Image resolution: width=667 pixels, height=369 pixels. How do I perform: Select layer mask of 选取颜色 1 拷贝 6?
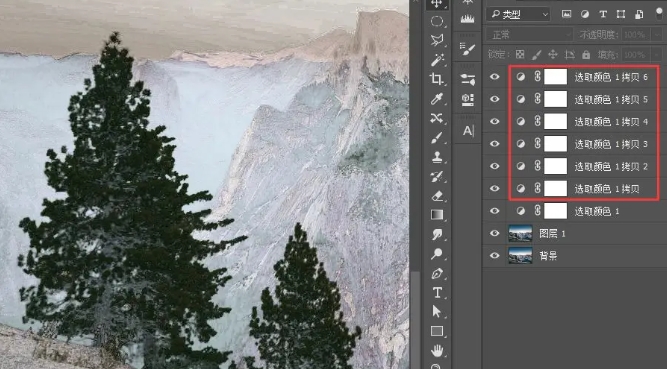pyautogui.click(x=556, y=77)
